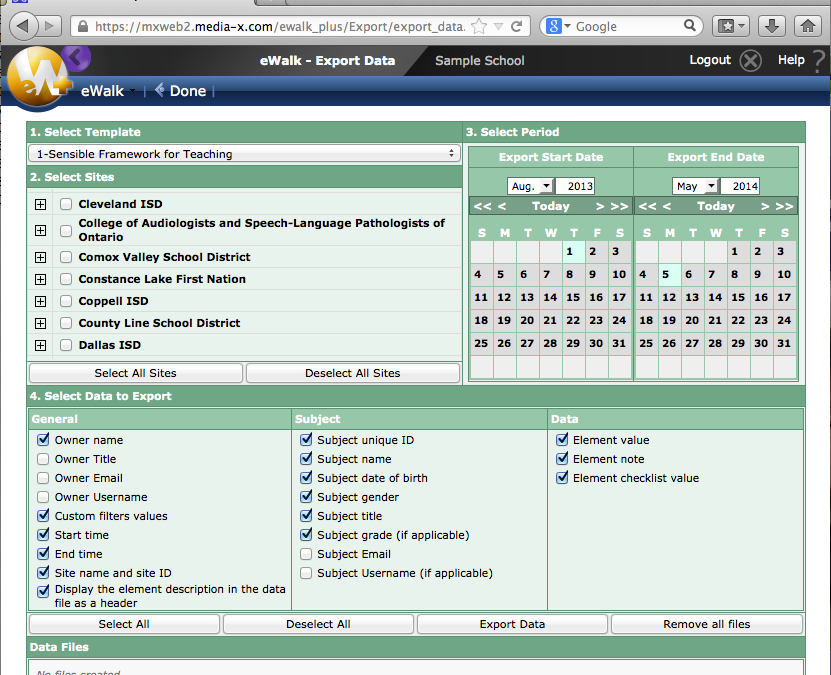Select day 15 in start date calendar
The width and height of the screenshot is (831, 675).
[573, 297]
